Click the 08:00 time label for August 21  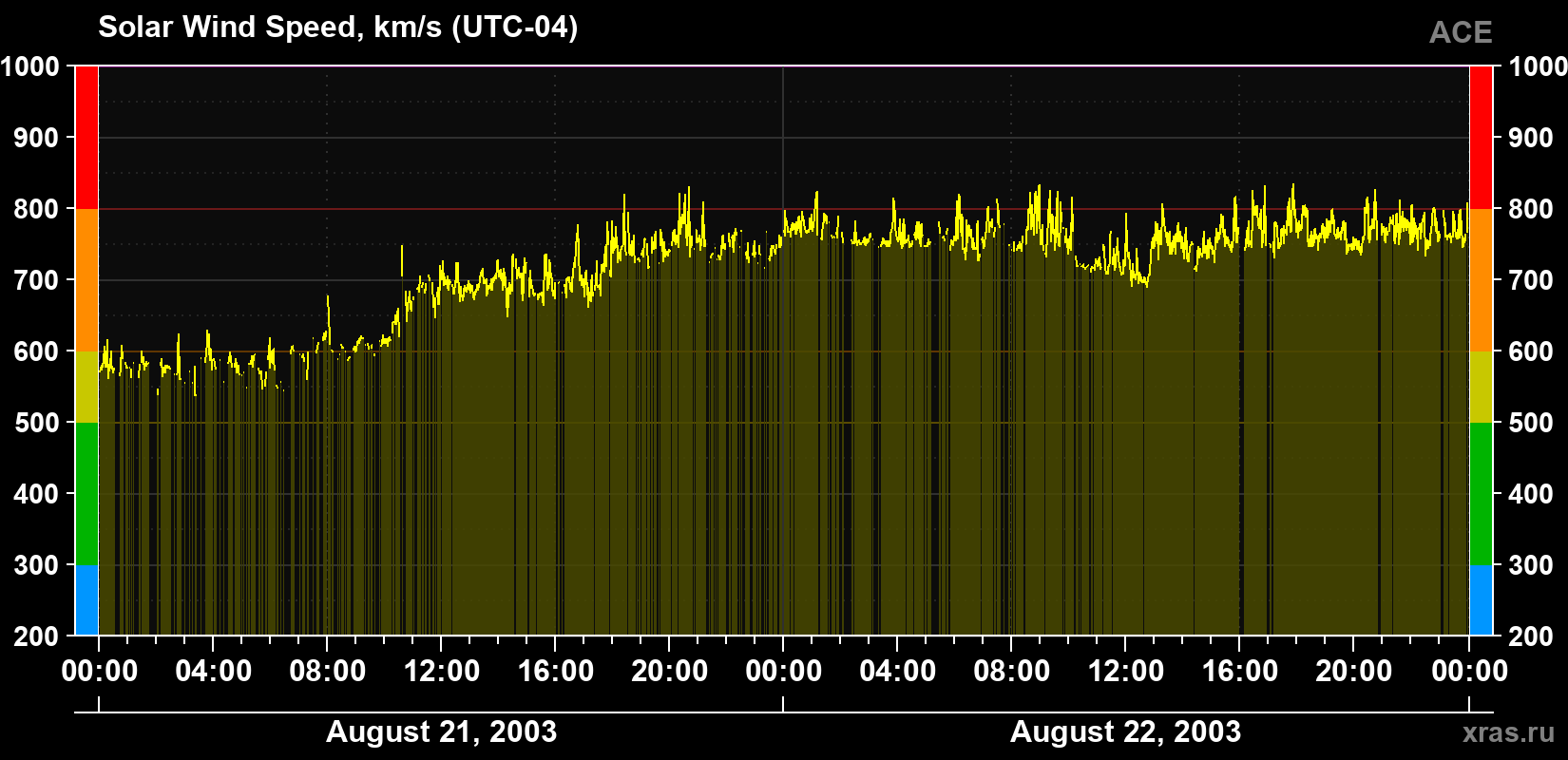click(328, 672)
